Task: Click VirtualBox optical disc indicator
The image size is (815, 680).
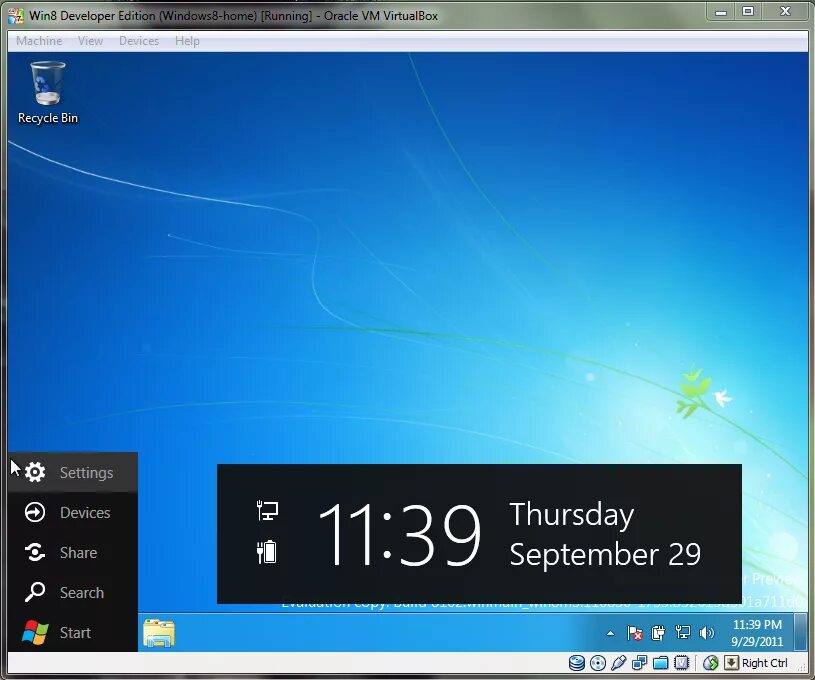Action: point(598,663)
